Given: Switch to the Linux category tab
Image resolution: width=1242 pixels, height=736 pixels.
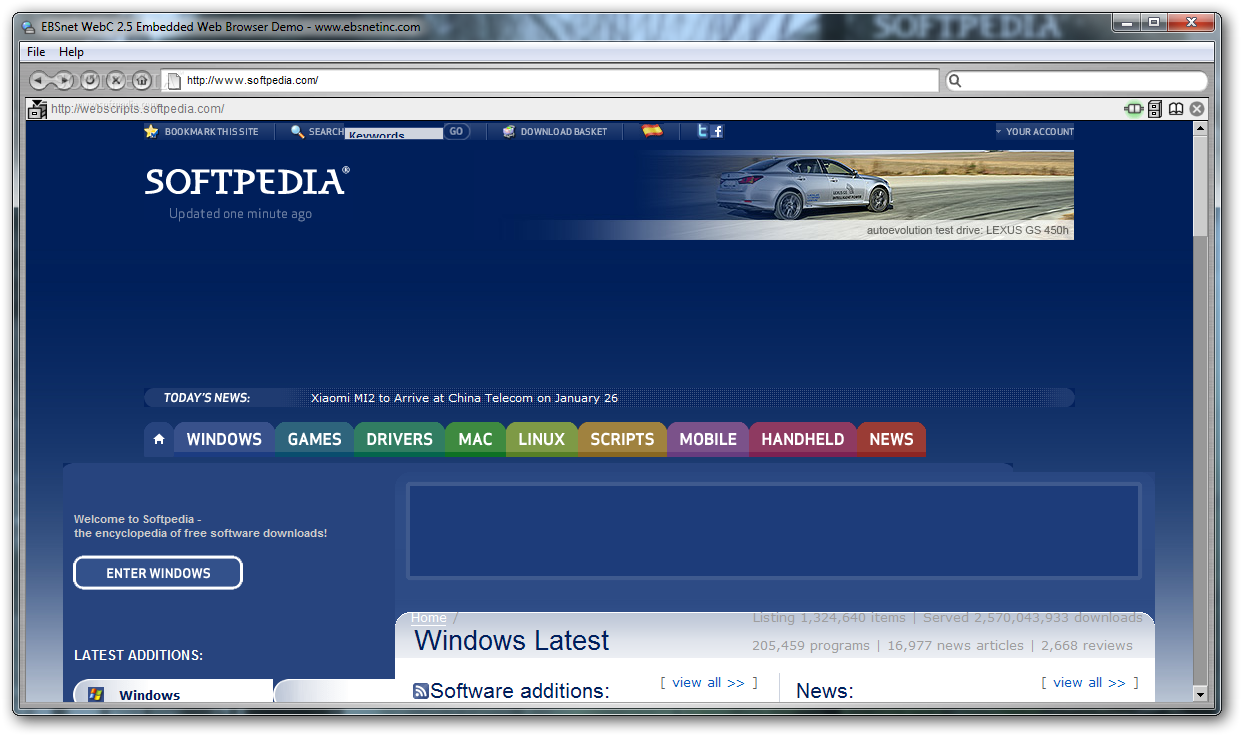Looking at the screenshot, I should point(541,439).
